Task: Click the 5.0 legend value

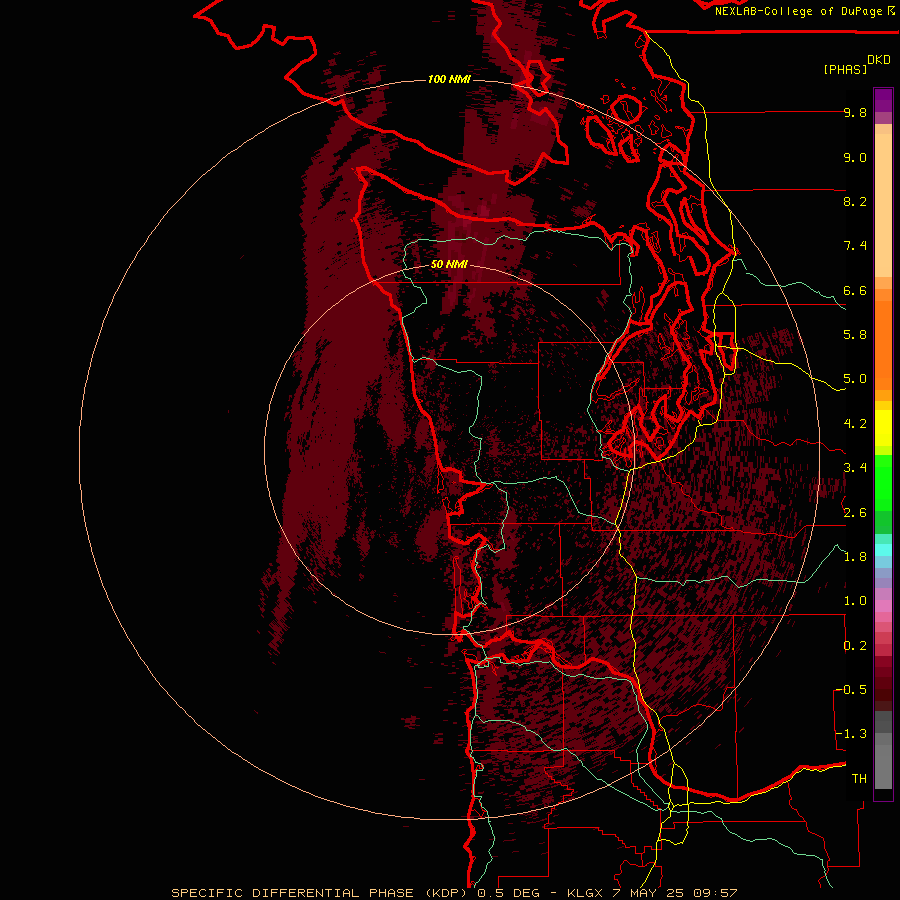Action: coord(855,379)
